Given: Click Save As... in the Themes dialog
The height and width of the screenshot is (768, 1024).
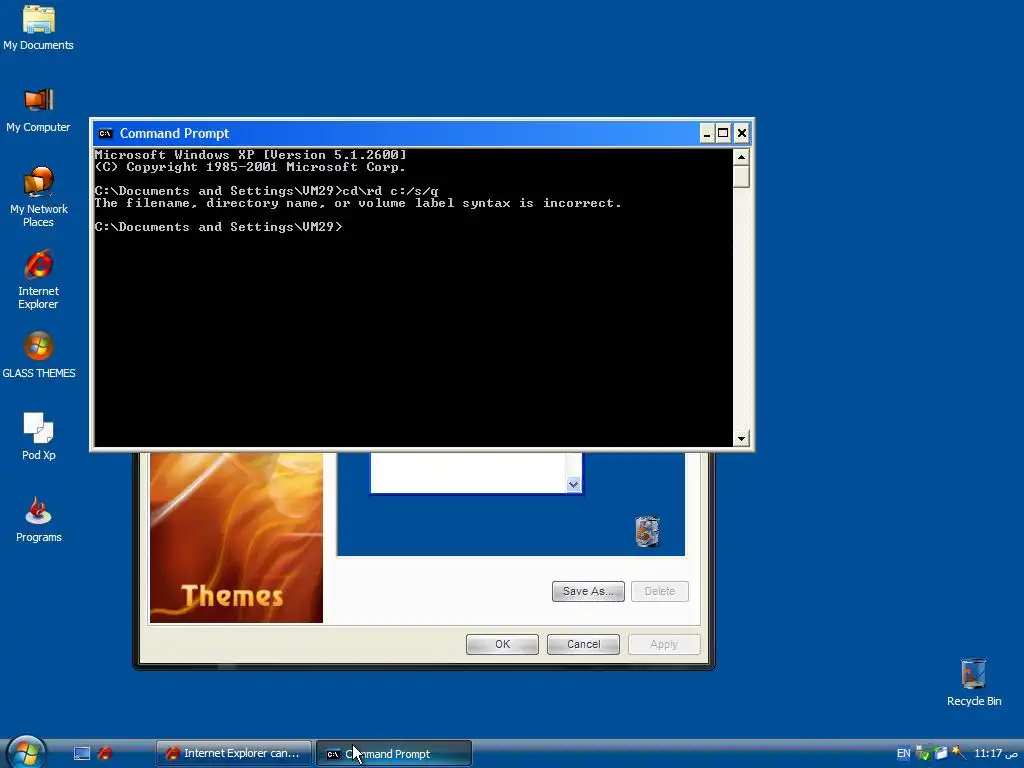Looking at the screenshot, I should point(588,591).
